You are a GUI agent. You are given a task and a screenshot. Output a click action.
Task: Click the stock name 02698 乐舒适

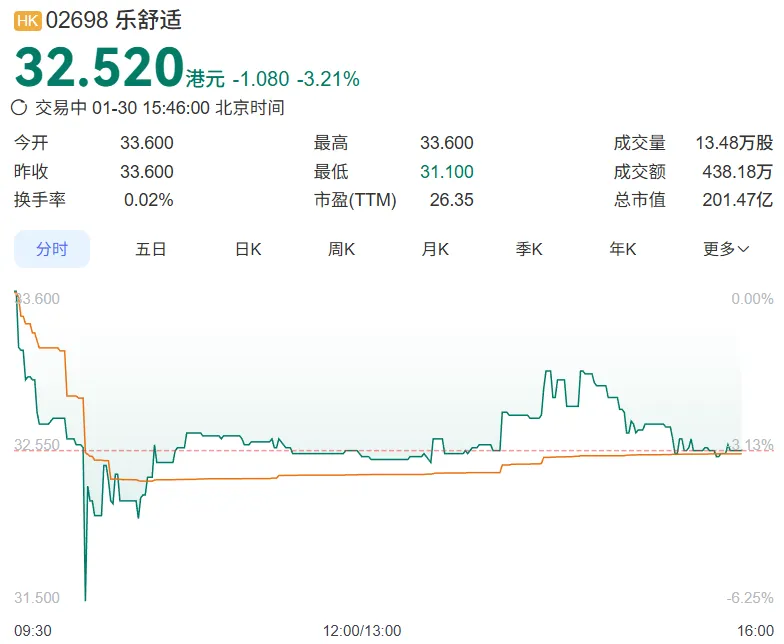114,20
